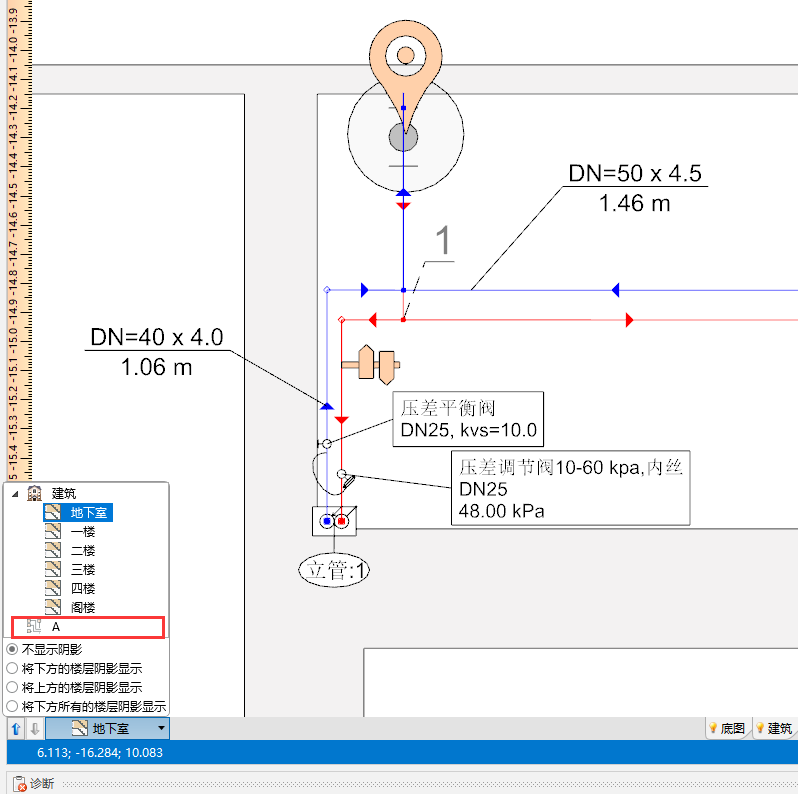The width and height of the screenshot is (798, 794).
Task: Select 阁楼 floor in the tree
Action: pyautogui.click(x=82, y=608)
